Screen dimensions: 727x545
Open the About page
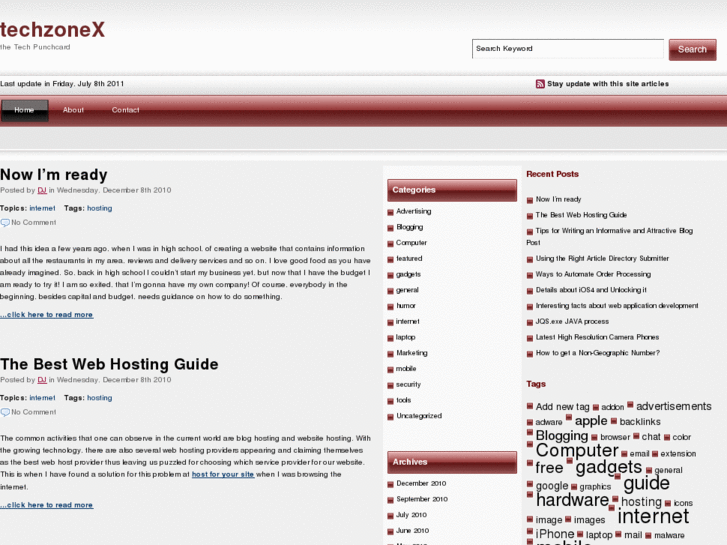tap(73, 110)
